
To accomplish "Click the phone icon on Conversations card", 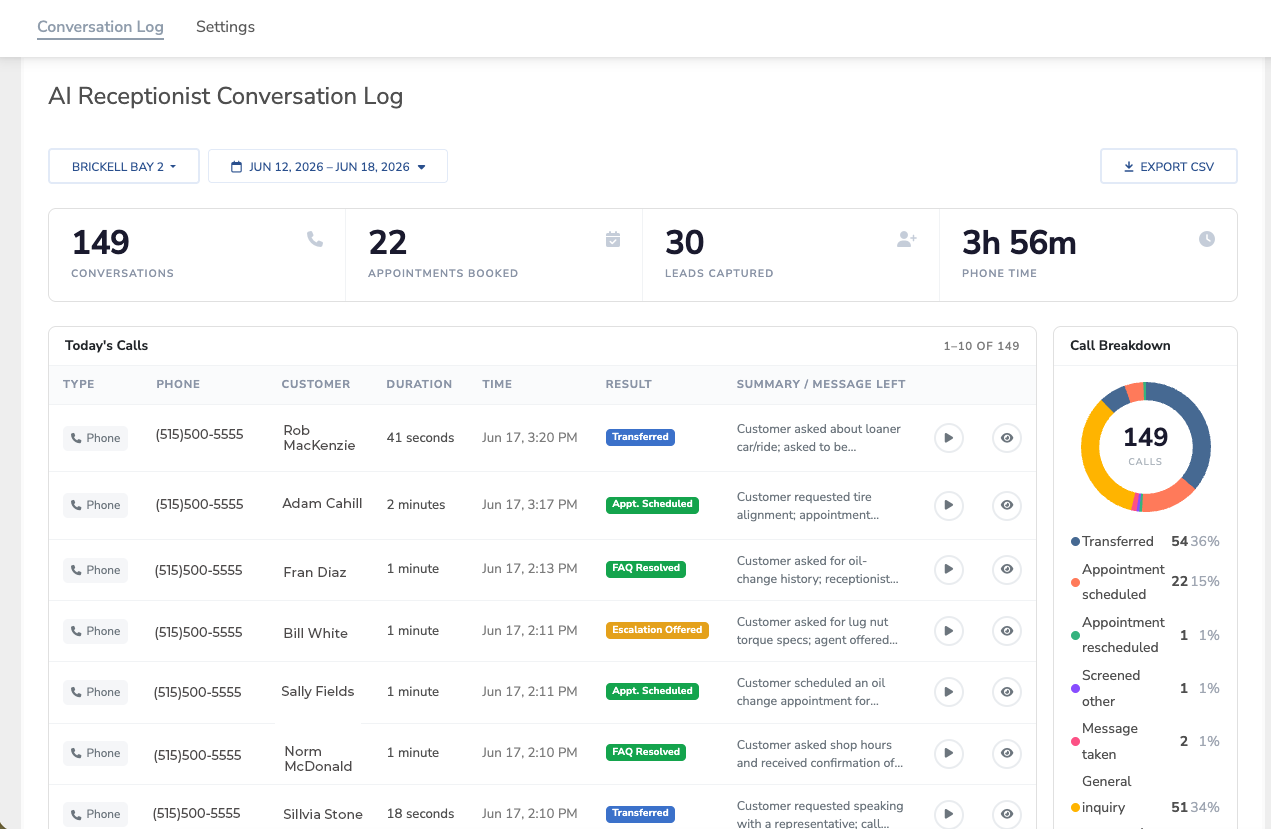I will coord(315,239).
